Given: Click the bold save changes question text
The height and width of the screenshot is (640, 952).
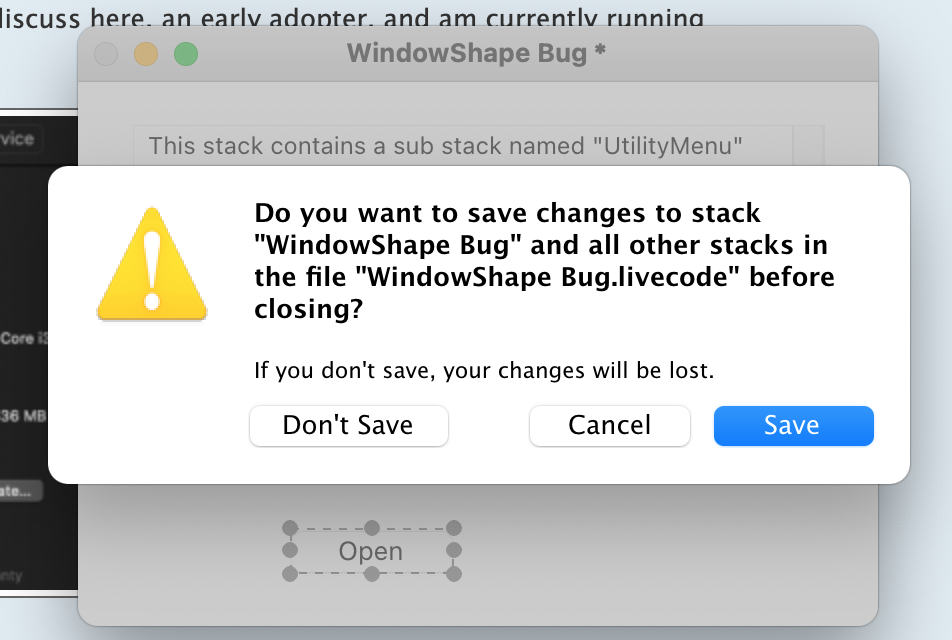Looking at the screenshot, I should pyautogui.click(x=544, y=261).
